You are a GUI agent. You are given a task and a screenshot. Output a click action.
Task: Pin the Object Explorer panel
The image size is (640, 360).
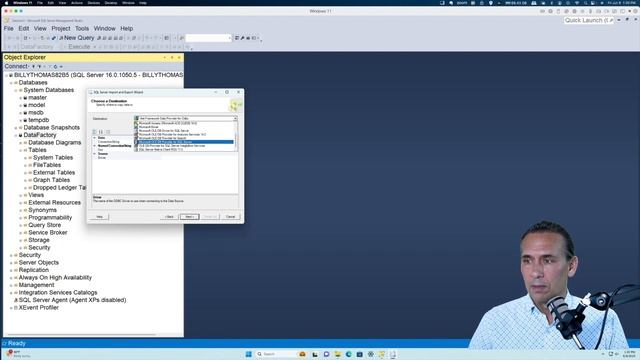coord(172,58)
